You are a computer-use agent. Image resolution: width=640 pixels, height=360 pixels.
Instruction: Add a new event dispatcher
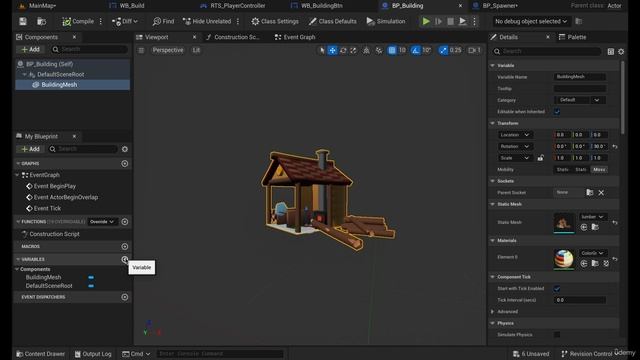(x=125, y=297)
